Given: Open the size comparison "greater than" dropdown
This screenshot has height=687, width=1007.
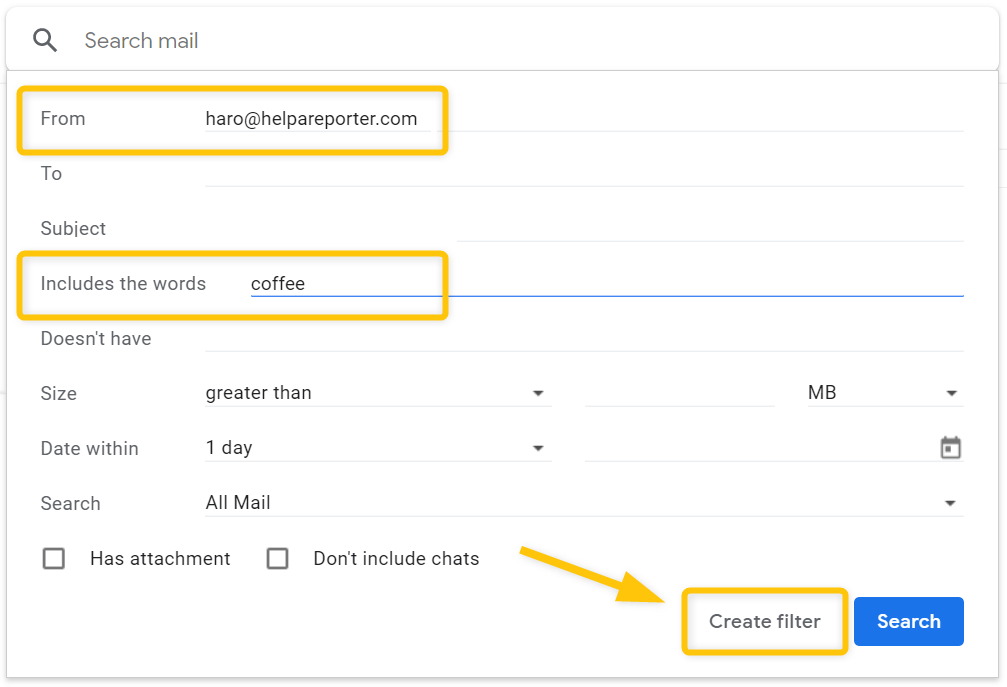Looking at the screenshot, I should point(378,392).
